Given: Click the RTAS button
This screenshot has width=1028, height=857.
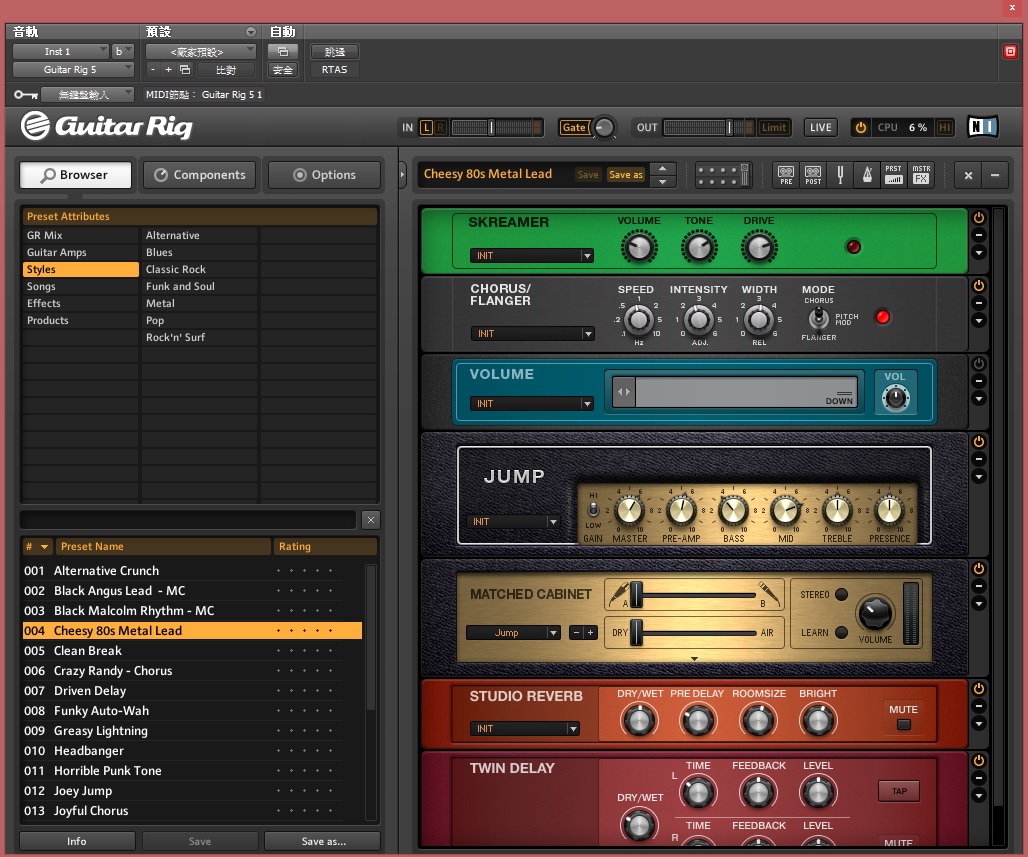Looking at the screenshot, I should [x=334, y=70].
